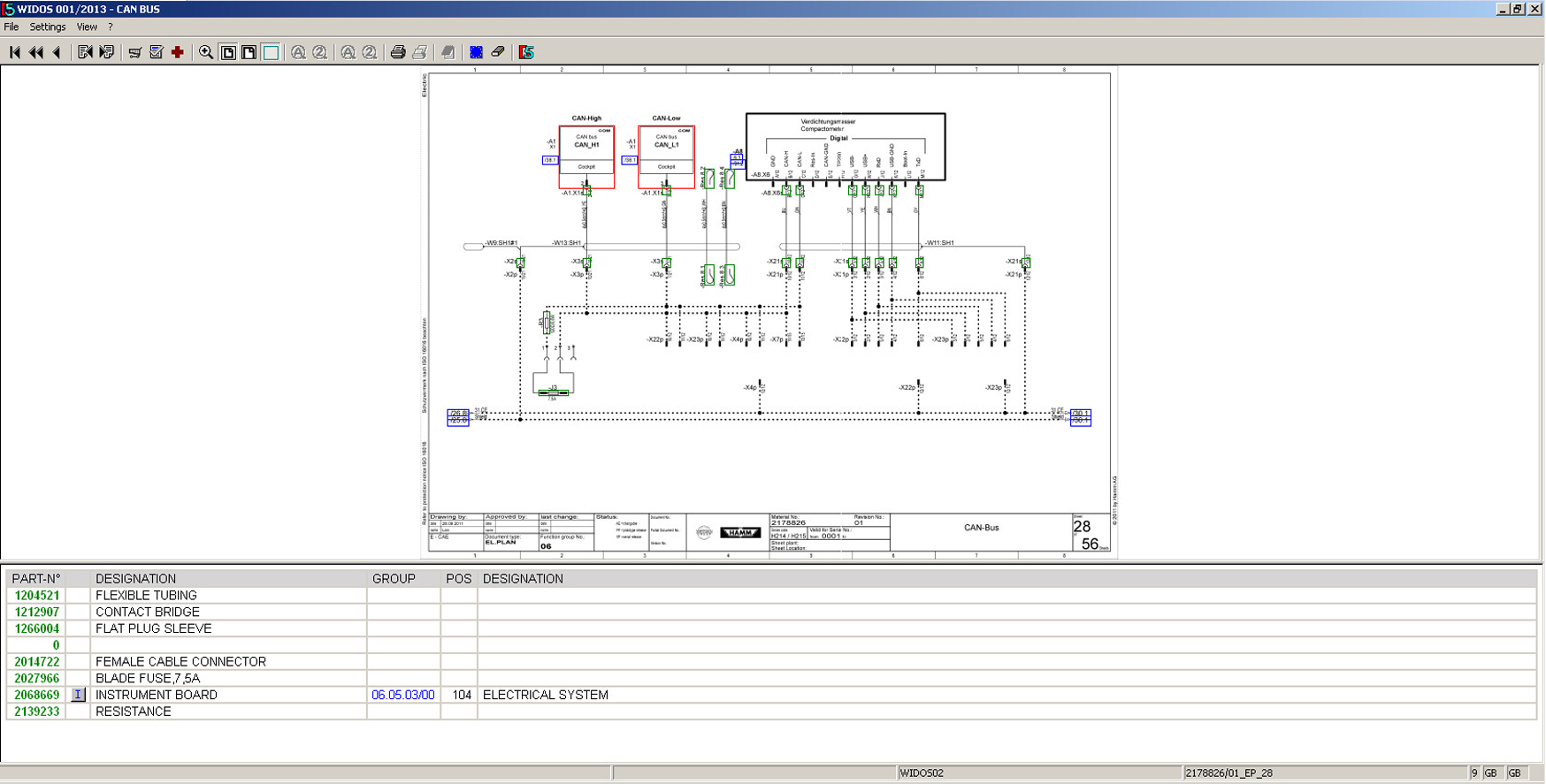Click the info button beside part 2068669

point(78,695)
